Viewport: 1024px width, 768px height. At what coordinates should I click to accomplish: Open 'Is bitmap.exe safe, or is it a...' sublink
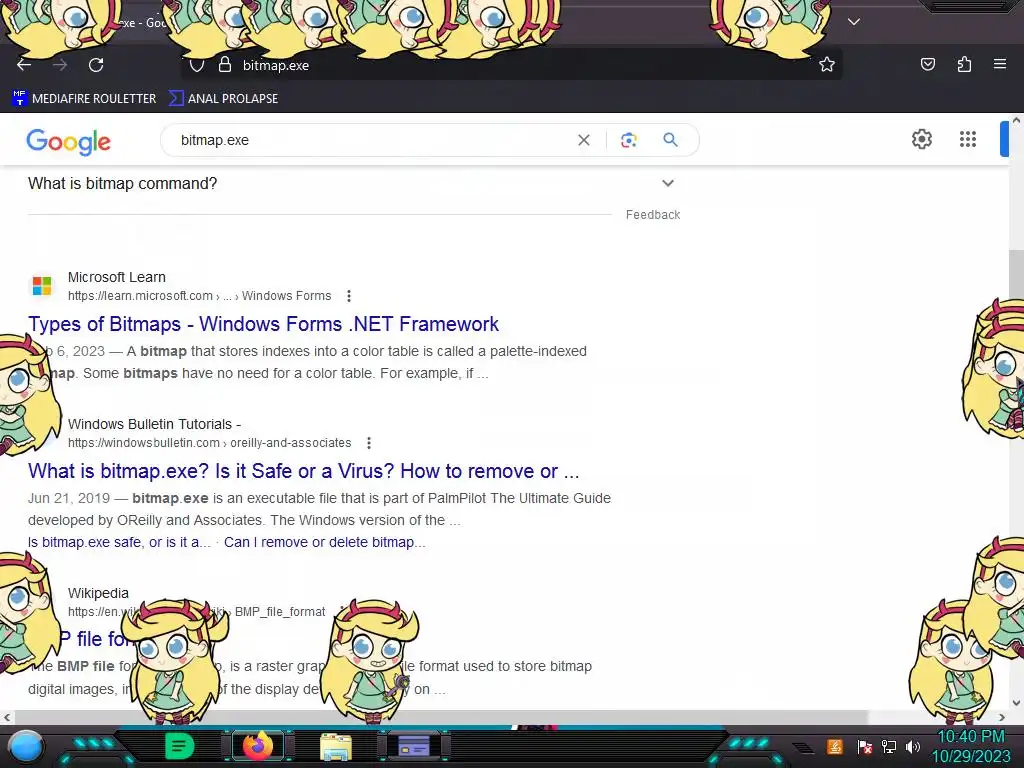[120, 542]
